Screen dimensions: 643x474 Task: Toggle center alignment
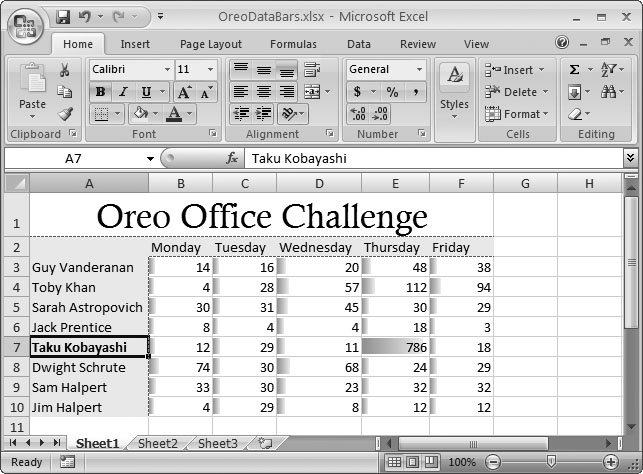click(x=264, y=92)
